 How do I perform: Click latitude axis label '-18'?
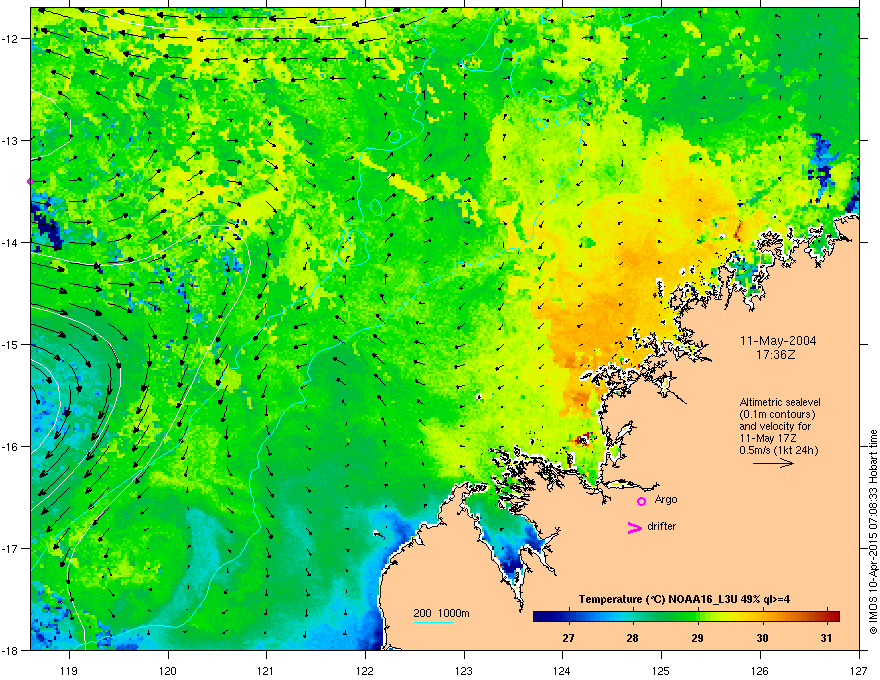10,650
